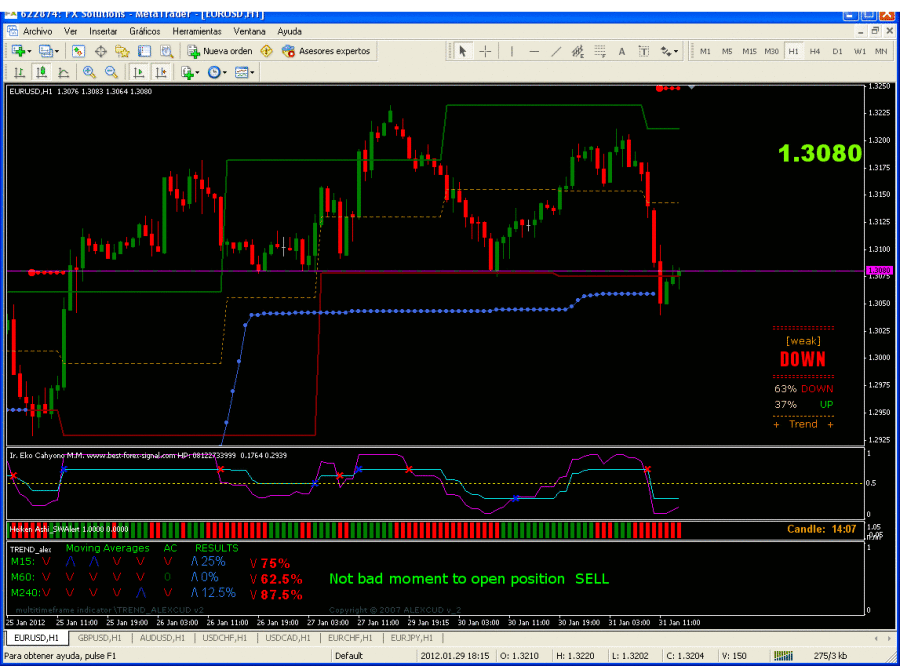Image resolution: width=900 pixels, height=666 pixels.
Task: Click the zoom in magnifier icon
Action: (90, 72)
